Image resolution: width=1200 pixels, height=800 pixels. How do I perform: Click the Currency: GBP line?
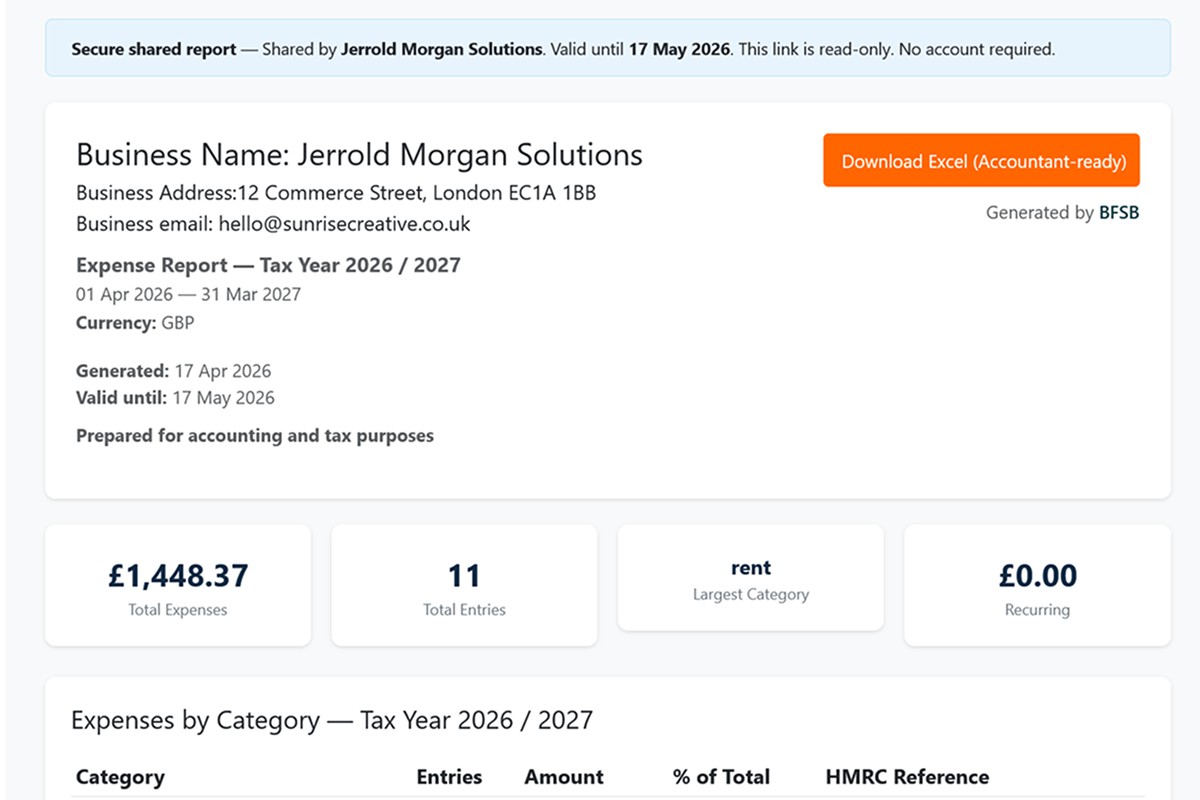coord(135,323)
